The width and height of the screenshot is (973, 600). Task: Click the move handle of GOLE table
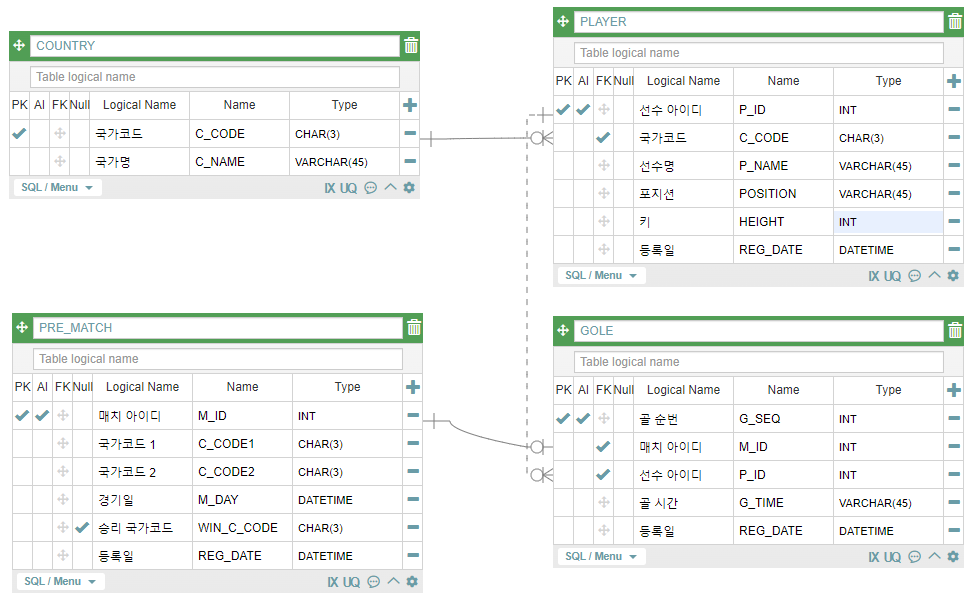(563, 330)
